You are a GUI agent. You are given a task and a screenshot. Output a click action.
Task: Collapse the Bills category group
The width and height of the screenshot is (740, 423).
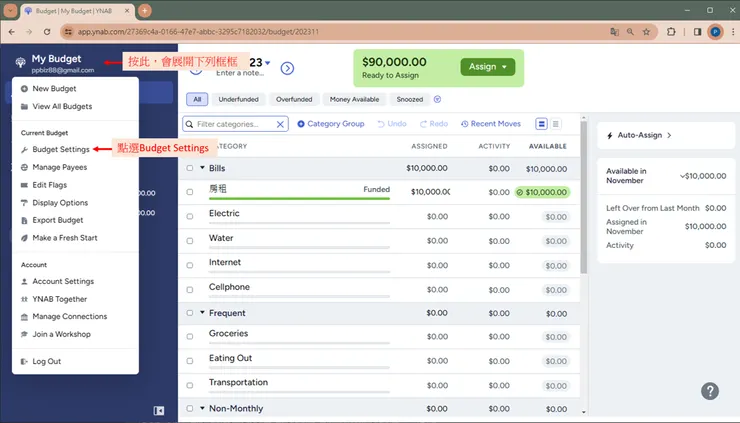[202, 168]
